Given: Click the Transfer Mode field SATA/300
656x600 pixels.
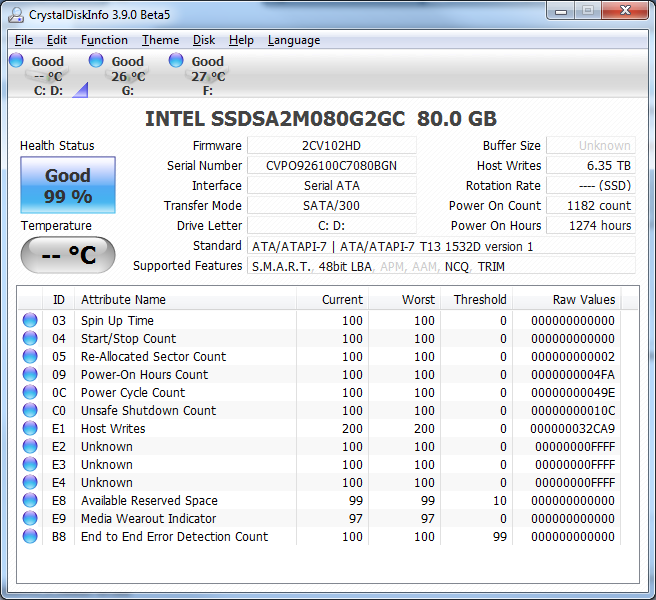Looking at the screenshot, I should tap(332, 205).
